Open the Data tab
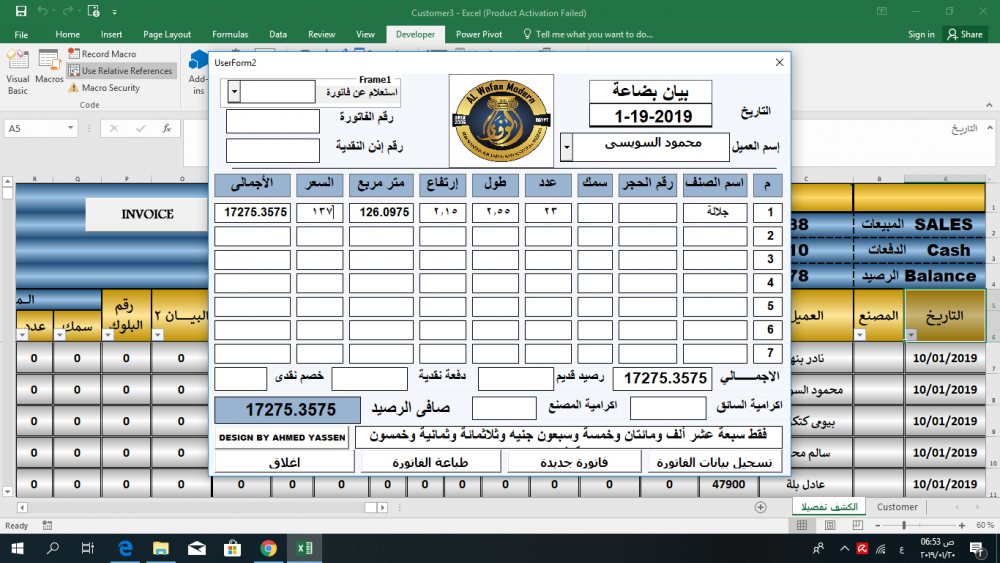The height and width of the screenshot is (563, 1000). [278, 34]
